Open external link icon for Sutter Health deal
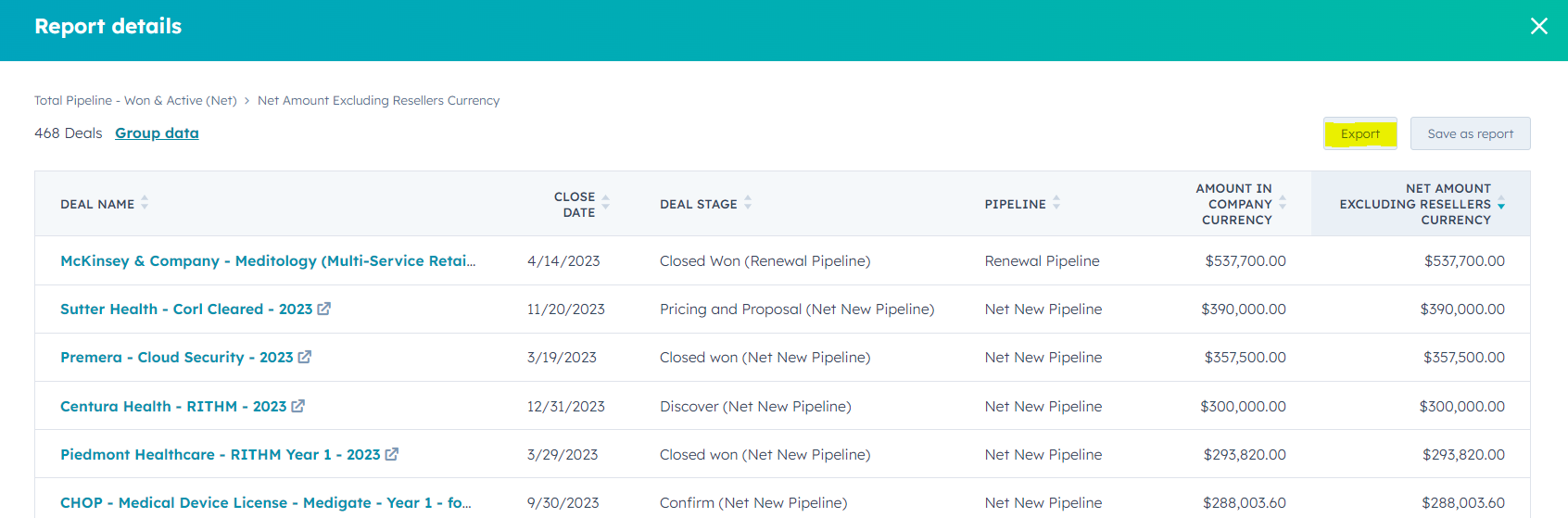 point(324,309)
